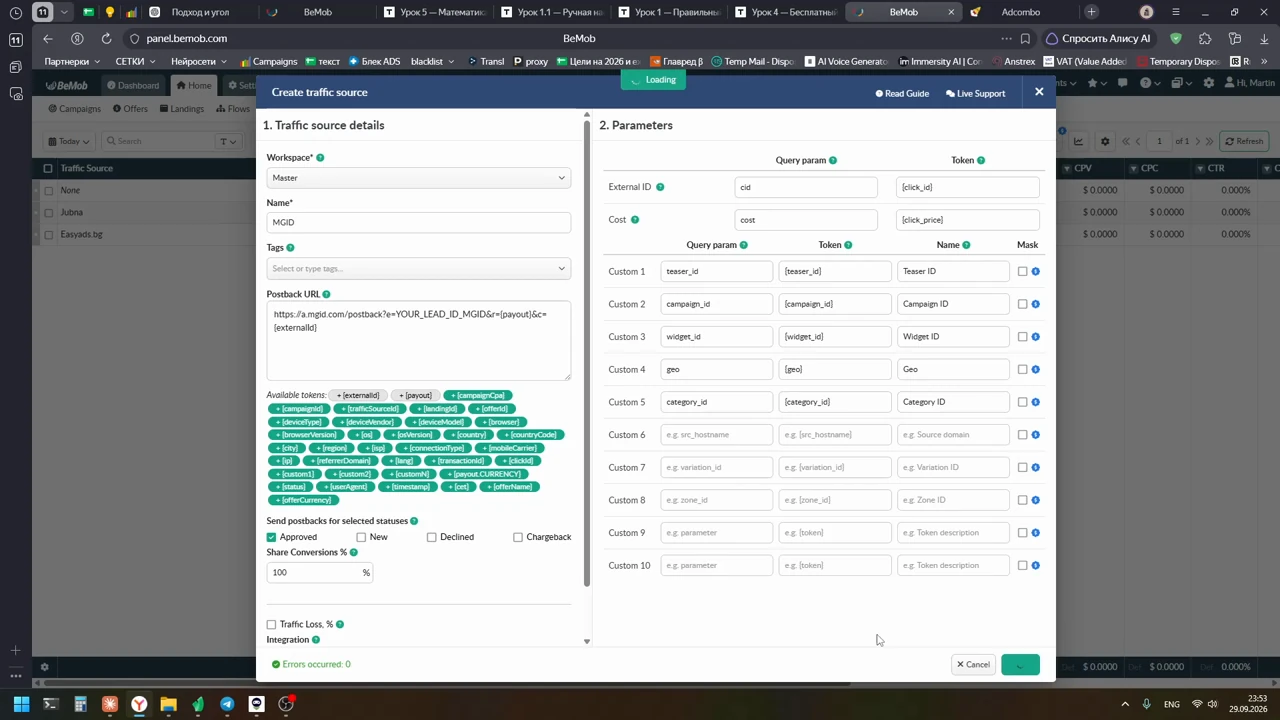Click the blue info icon for Custom 5
Viewport: 1280px width, 720px height.
coord(1035,402)
